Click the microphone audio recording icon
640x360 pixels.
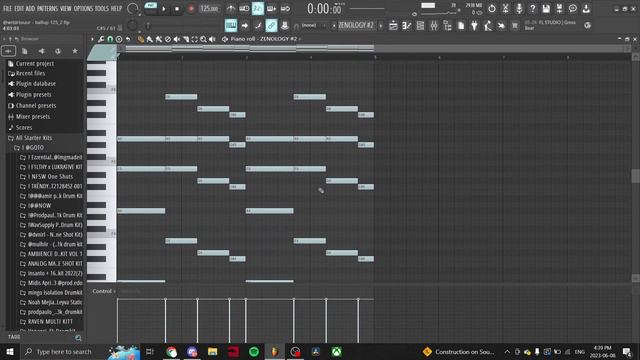pyautogui.click(x=519, y=8)
